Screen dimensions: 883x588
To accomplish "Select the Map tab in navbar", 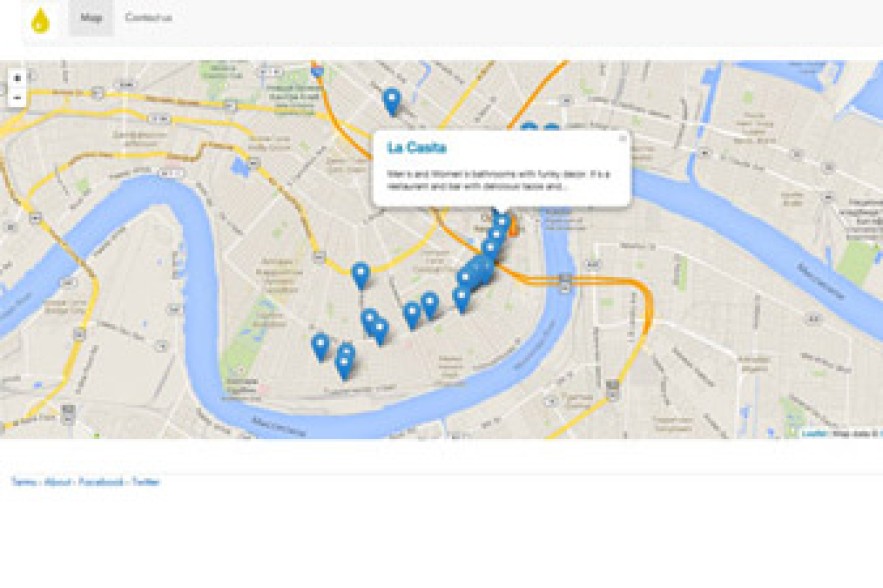I will point(91,17).
